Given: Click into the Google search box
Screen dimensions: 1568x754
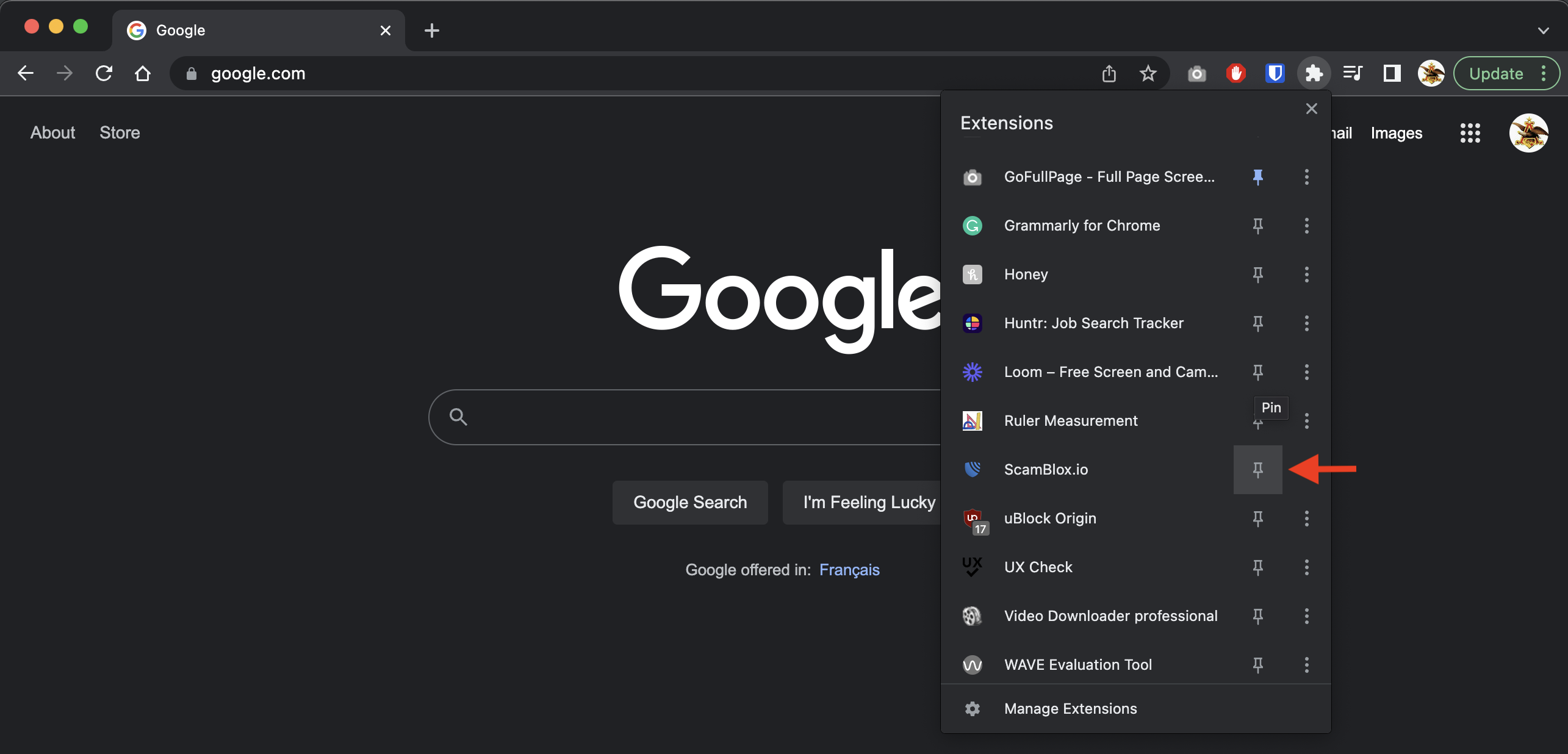Looking at the screenshot, I should [685, 417].
